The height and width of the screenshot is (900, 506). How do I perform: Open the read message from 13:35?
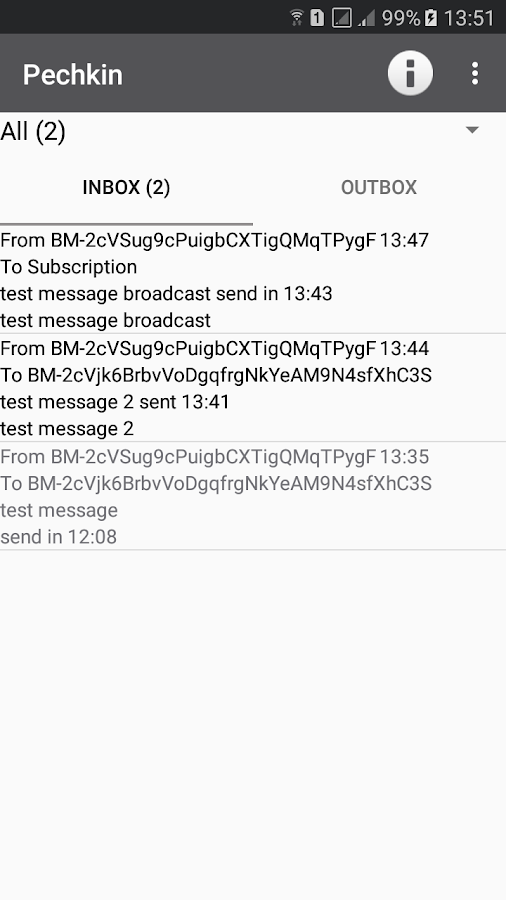[x=253, y=496]
